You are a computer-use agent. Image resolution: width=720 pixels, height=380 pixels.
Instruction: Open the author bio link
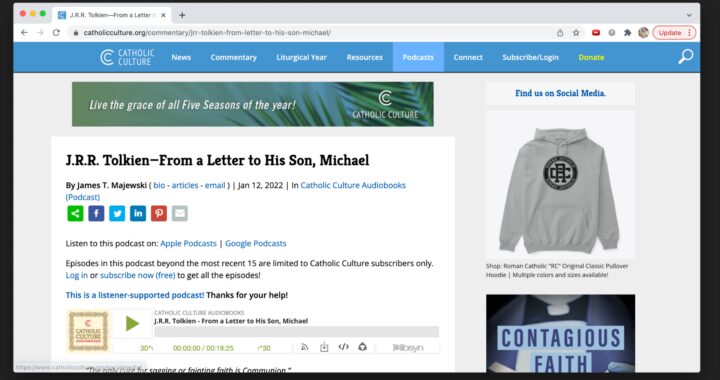(x=159, y=185)
